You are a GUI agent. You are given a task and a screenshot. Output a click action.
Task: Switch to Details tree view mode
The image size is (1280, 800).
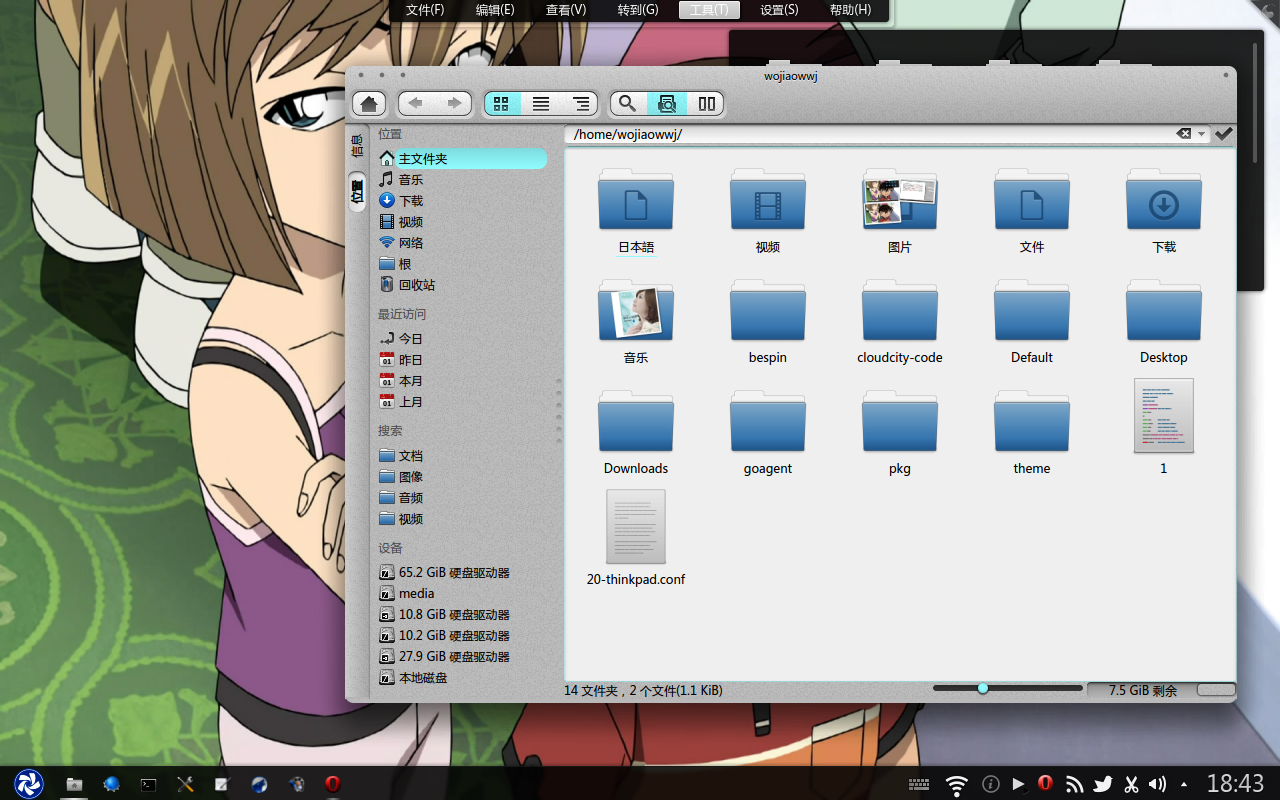(579, 103)
